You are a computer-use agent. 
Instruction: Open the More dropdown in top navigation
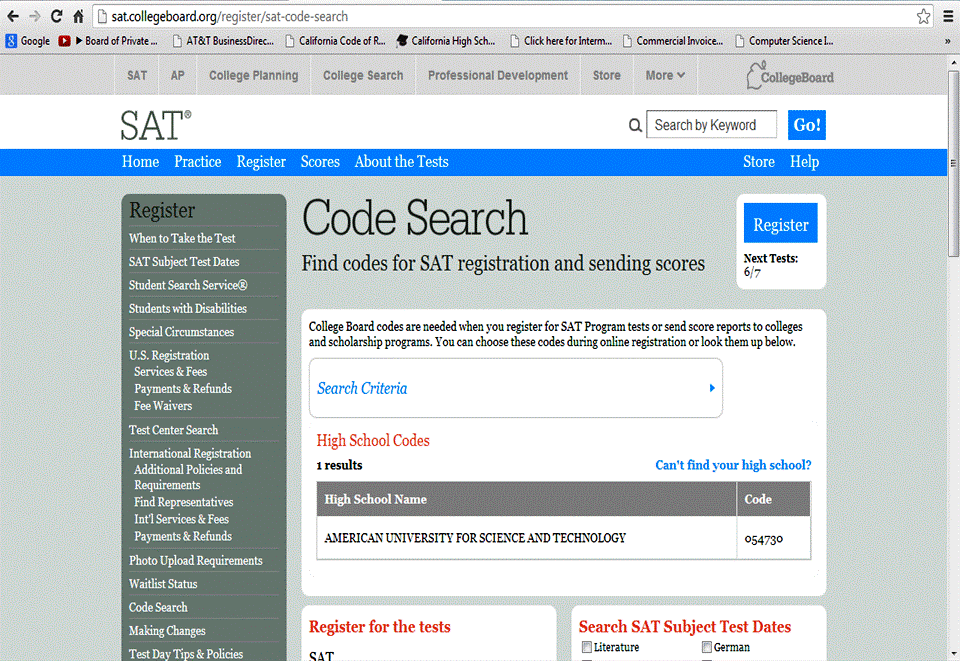tap(665, 75)
